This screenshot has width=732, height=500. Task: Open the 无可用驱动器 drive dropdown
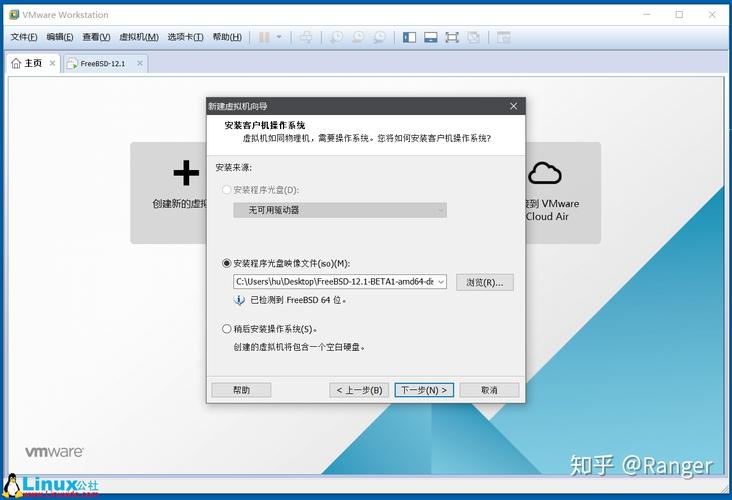pos(340,210)
